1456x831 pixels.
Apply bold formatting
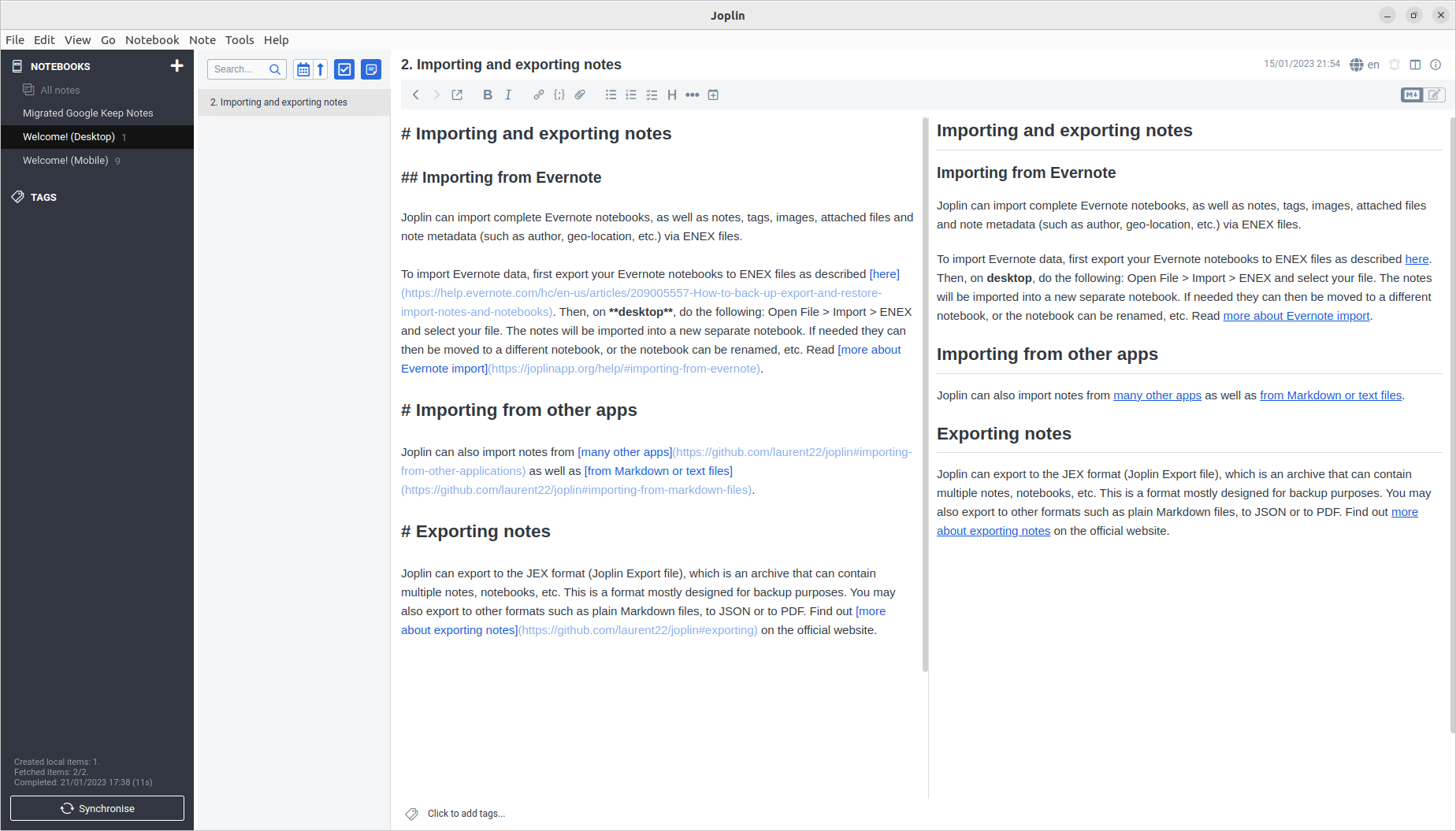(x=488, y=95)
